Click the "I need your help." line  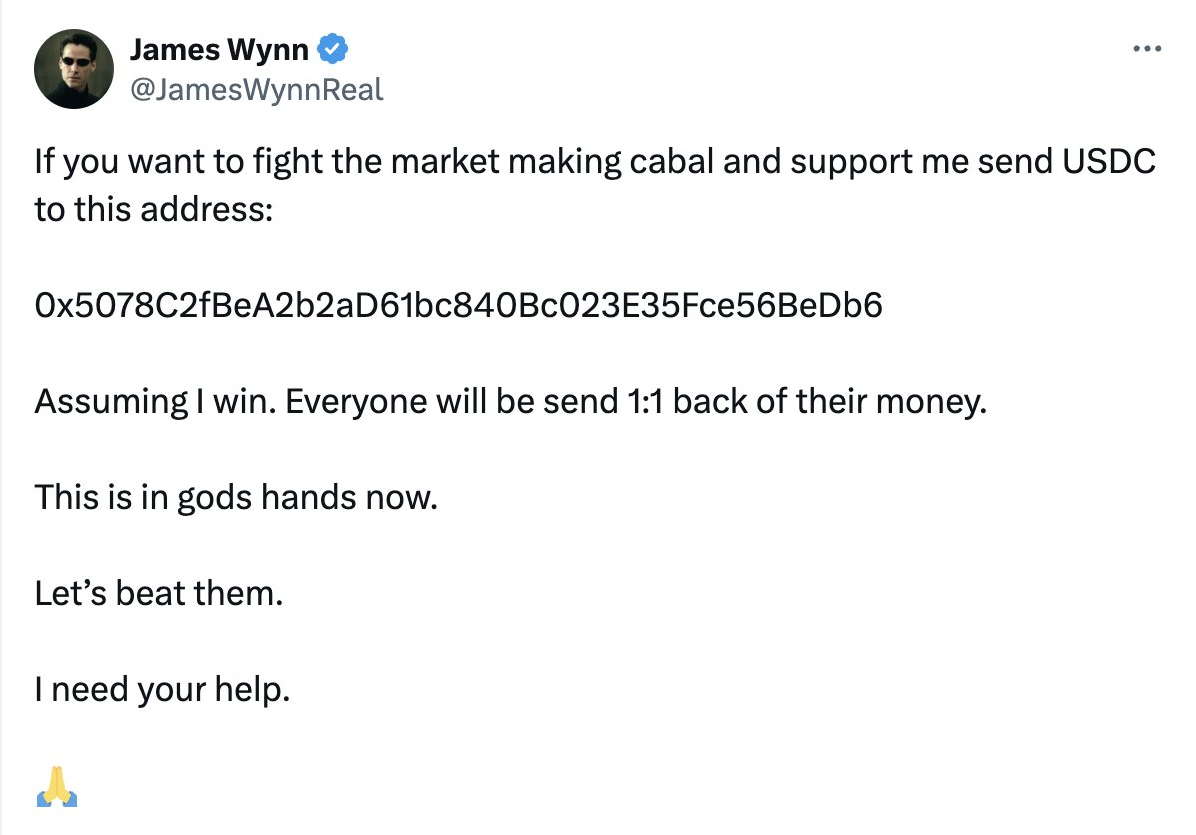[x=162, y=689]
